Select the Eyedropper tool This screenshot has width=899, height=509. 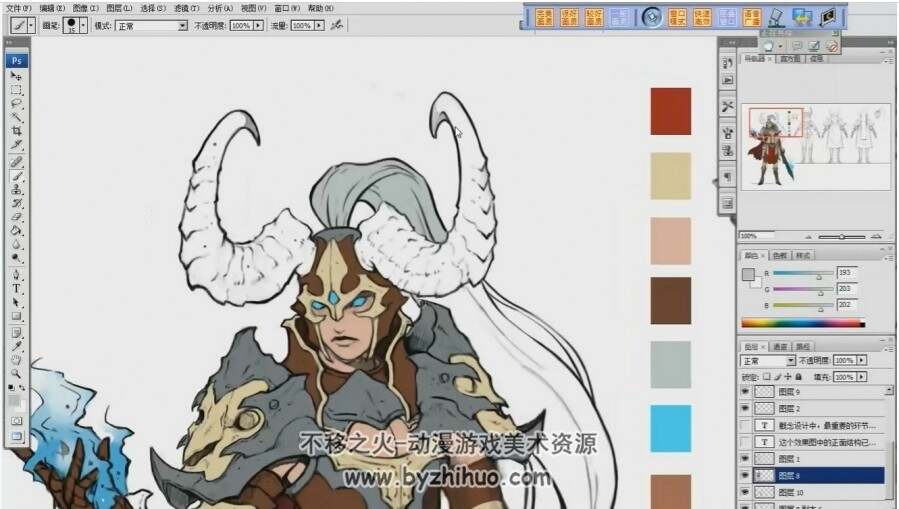pyautogui.click(x=16, y=346)
